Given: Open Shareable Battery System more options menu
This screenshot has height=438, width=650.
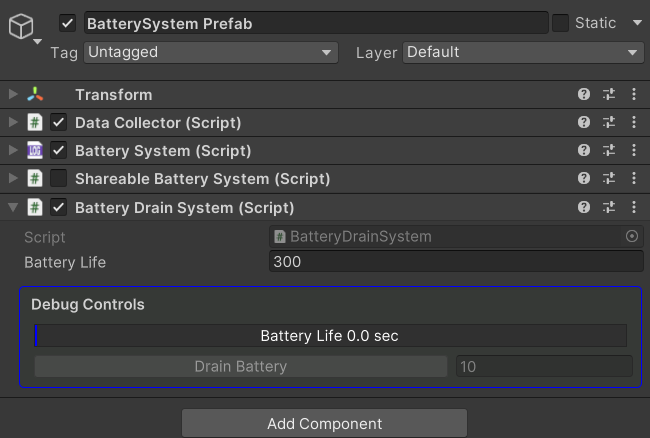Looking at the screenshot, I should point(634,178).
